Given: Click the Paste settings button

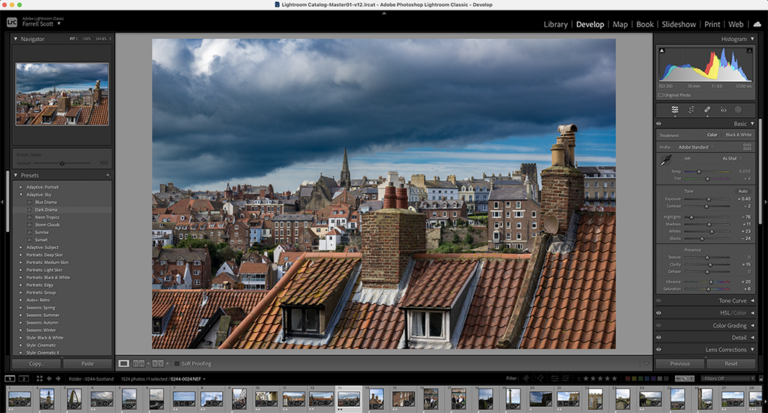Looking at the screenshot, I should coord(88,364).
